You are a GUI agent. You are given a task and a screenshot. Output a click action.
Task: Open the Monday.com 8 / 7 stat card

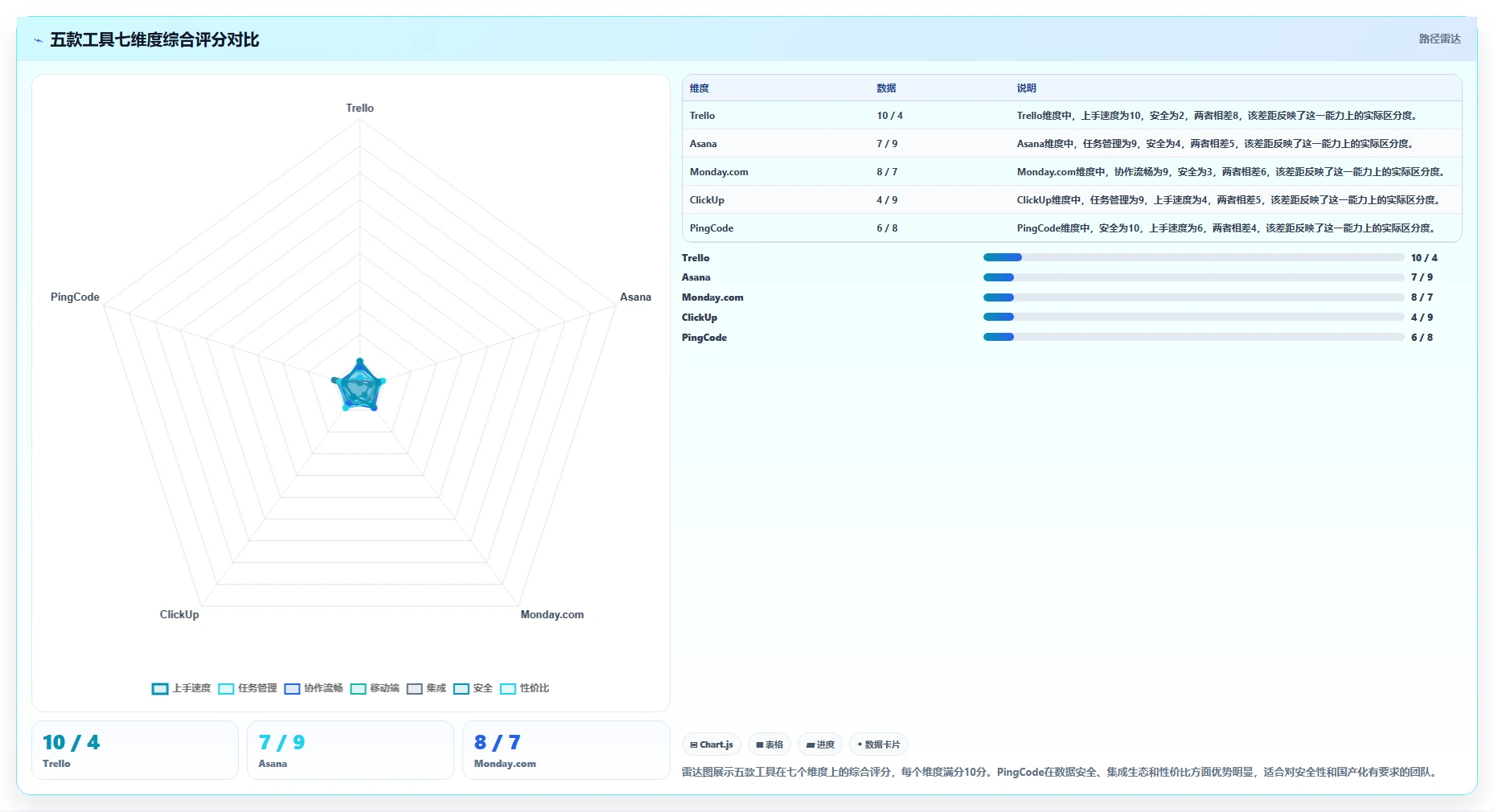coord(566,750)
